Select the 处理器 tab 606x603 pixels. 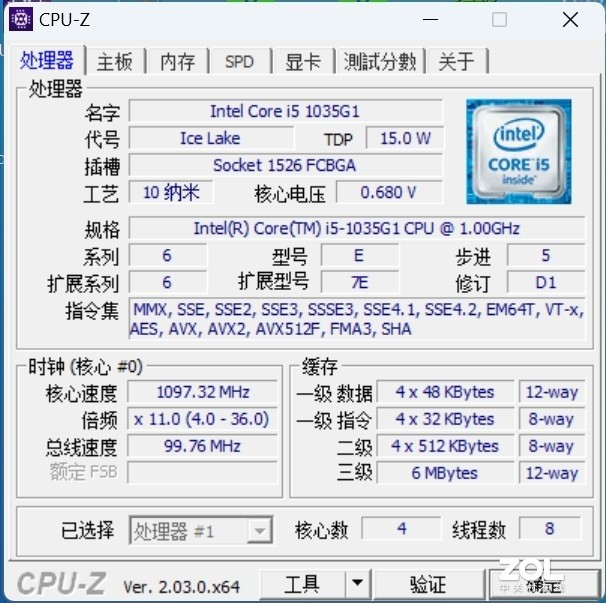point(47,60)
